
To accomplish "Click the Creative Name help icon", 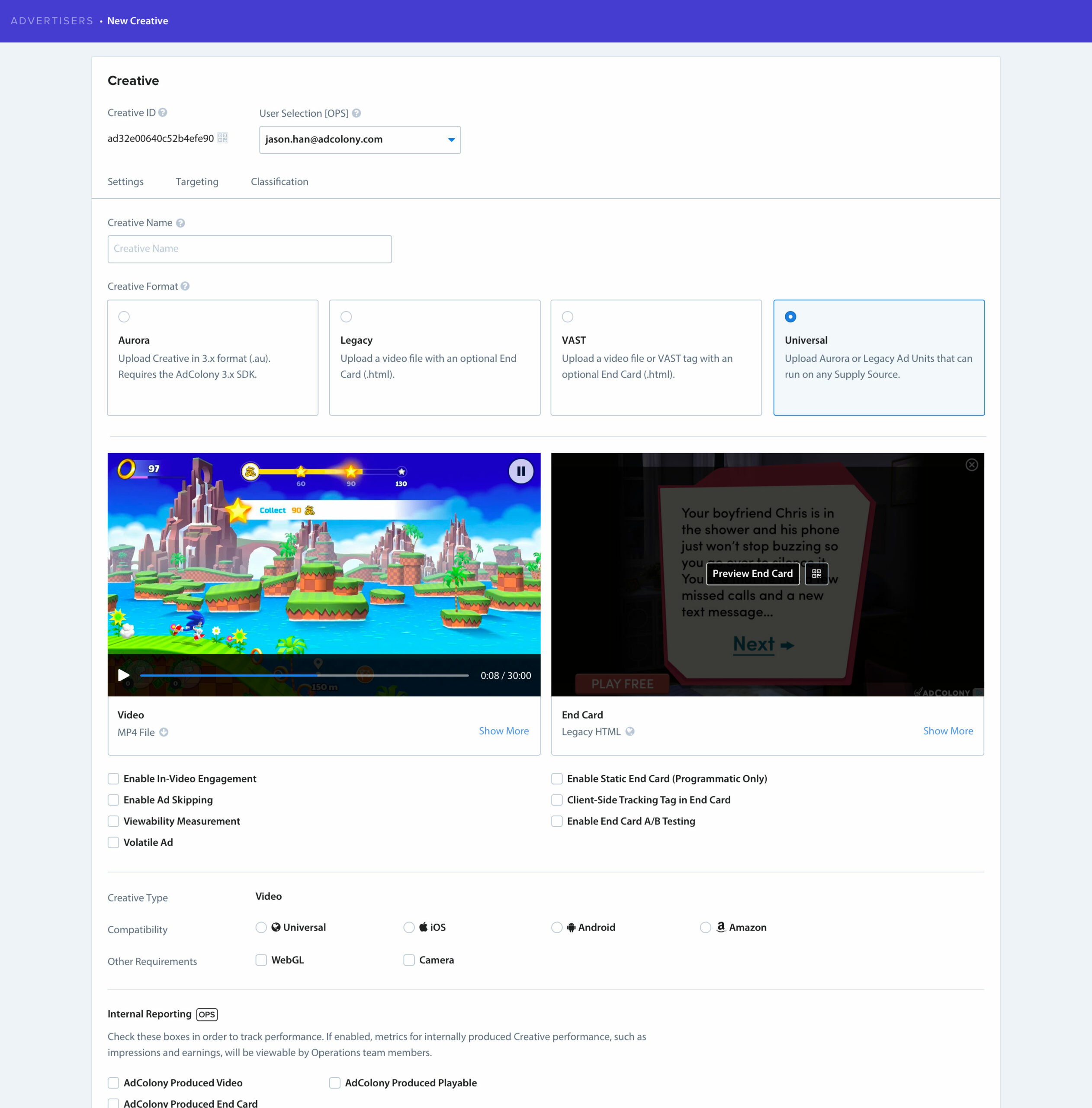I will click(180, 223).
